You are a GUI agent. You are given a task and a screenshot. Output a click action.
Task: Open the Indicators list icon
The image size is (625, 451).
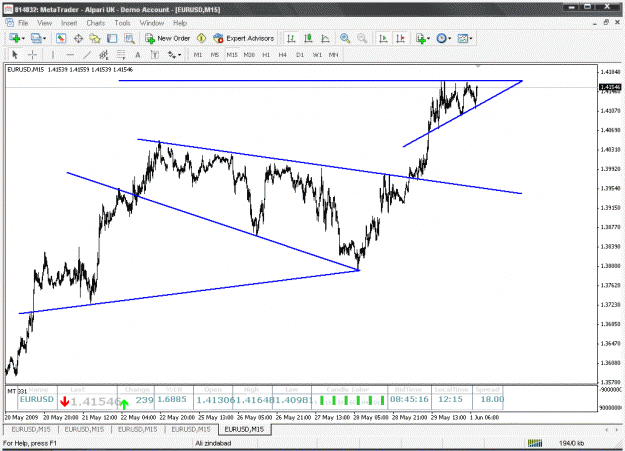click(421, 38)
